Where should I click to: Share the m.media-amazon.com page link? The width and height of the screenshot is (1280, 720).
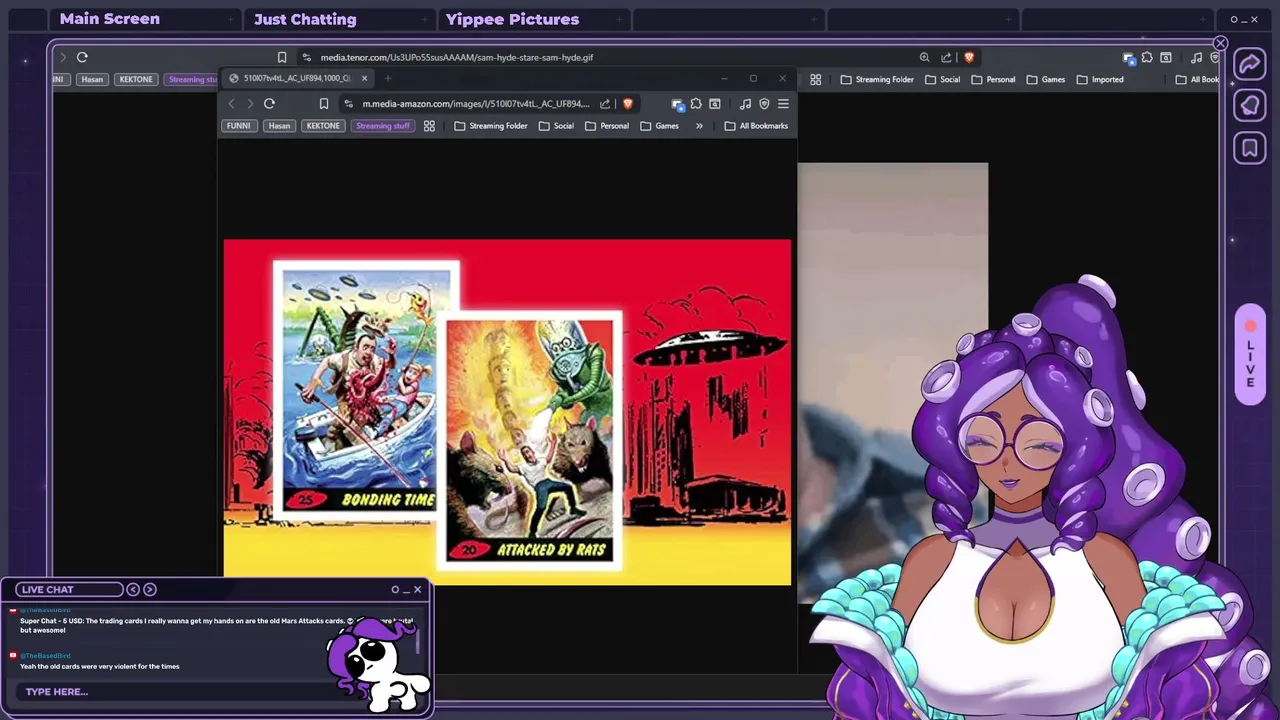click(x=605, y=104)
